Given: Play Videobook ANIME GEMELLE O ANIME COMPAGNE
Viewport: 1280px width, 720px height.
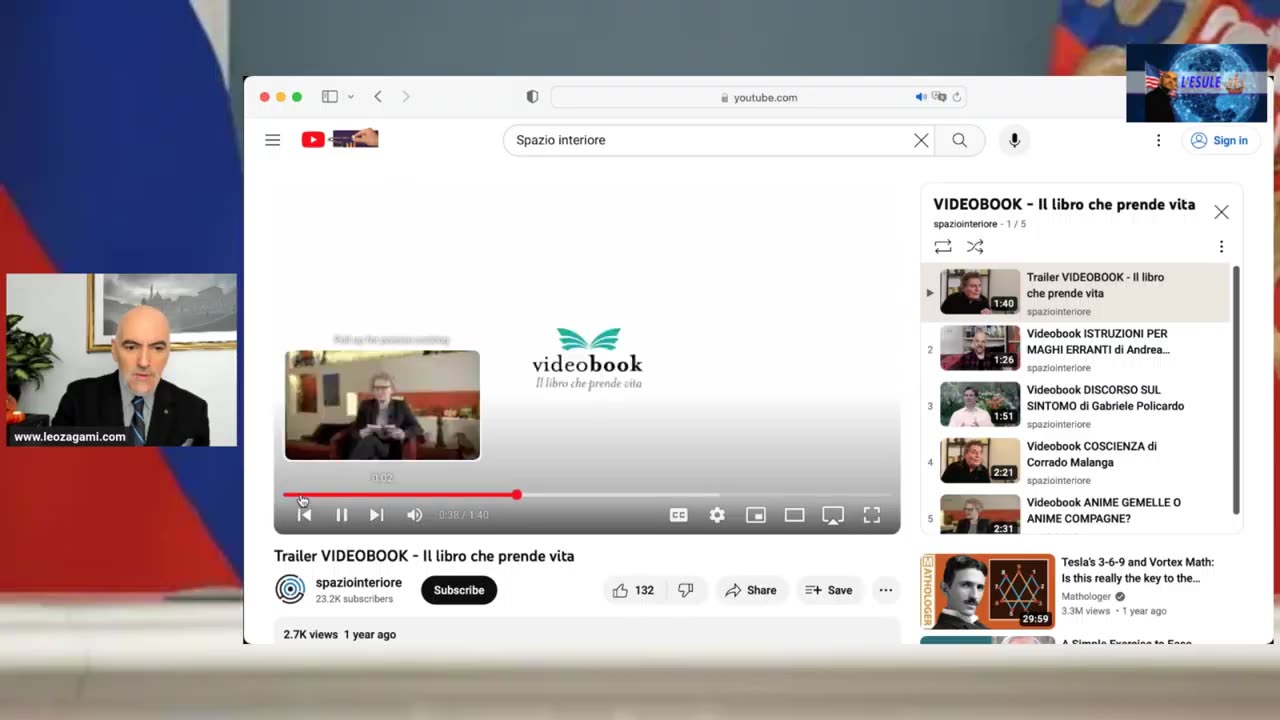Looking at the screenshot, I should [x=1075, y=513].
